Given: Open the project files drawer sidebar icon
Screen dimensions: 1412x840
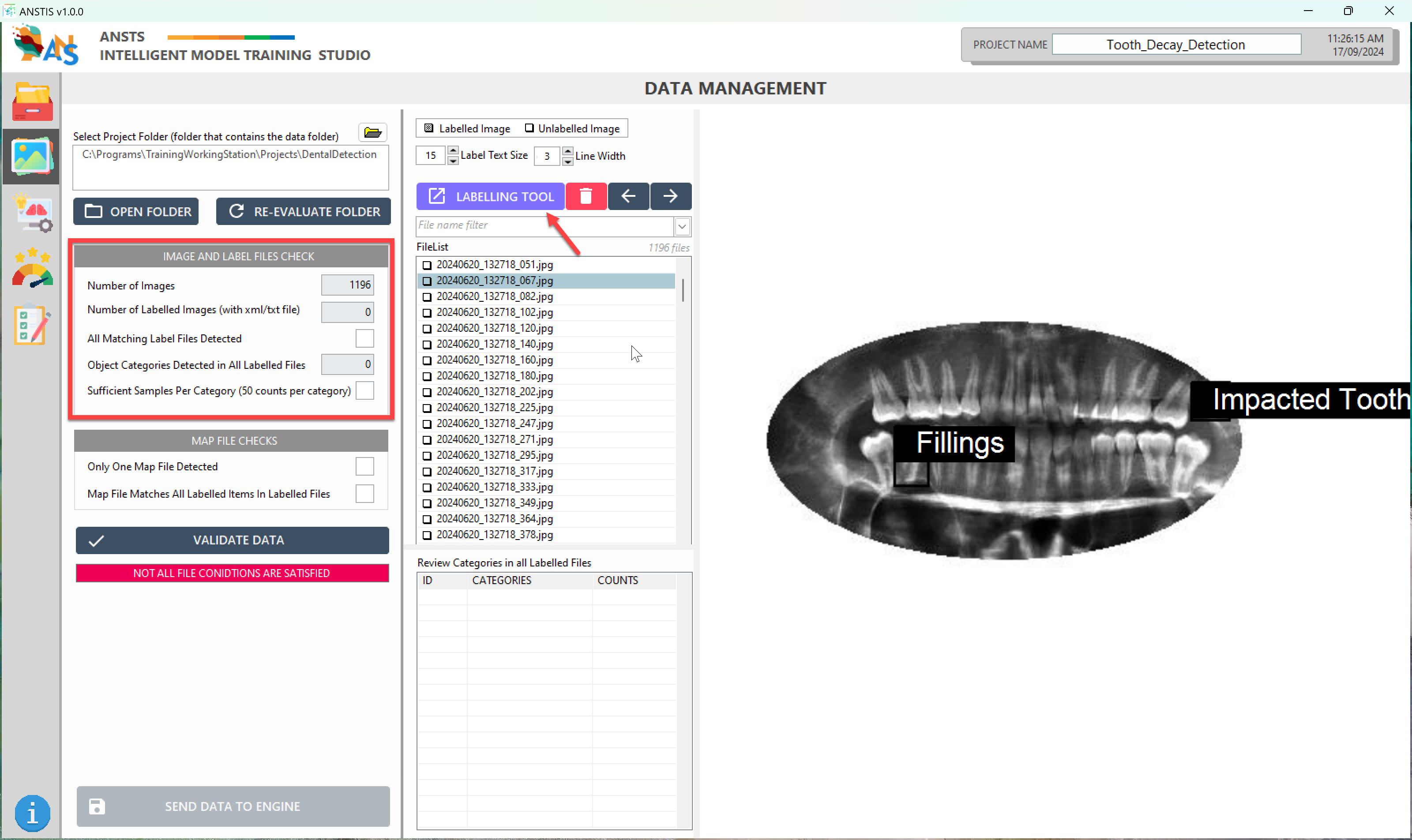Looking at the screenshot, I should [32, 102].
